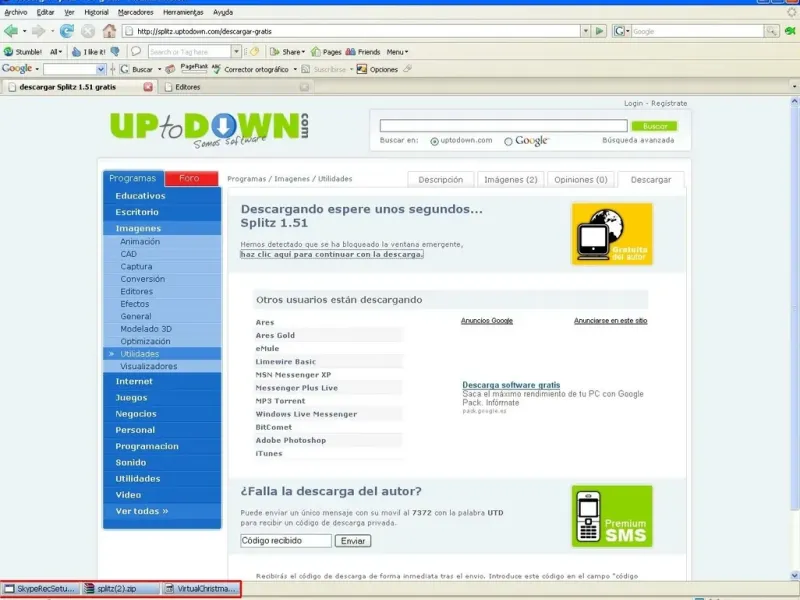Screen dimensions: 800x600
Task: Select the uptodown.com radio button
Action: click(434, 141)
